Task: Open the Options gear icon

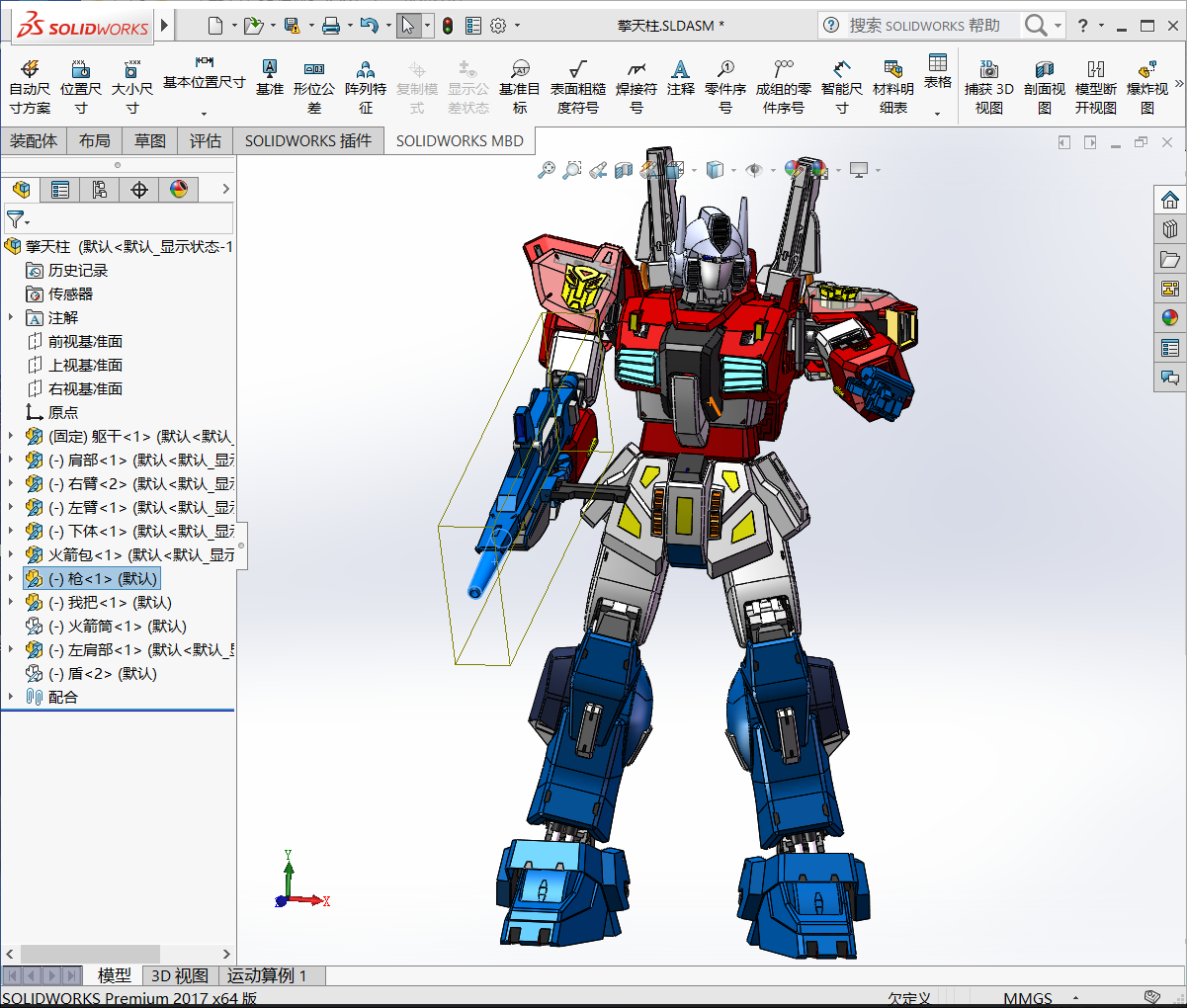Action: pos(498,26)
